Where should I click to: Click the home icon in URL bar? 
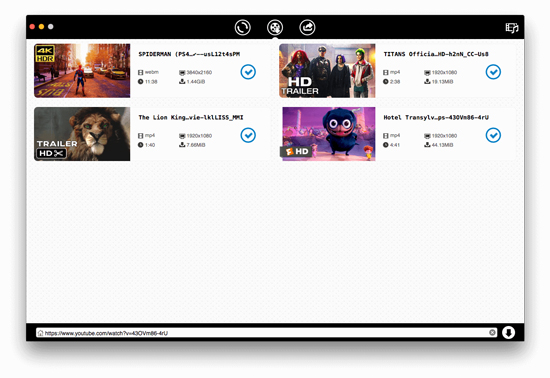click(x=40, y=333)
